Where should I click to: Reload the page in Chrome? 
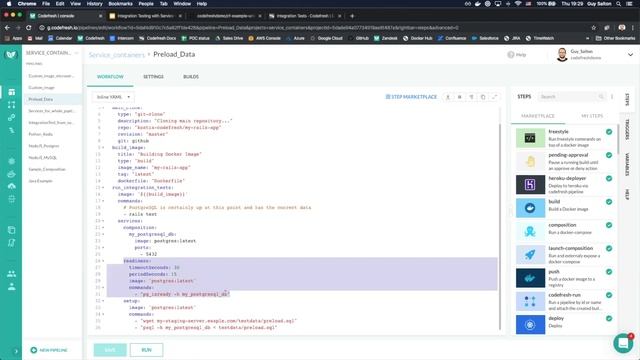(x=29, y=28)
